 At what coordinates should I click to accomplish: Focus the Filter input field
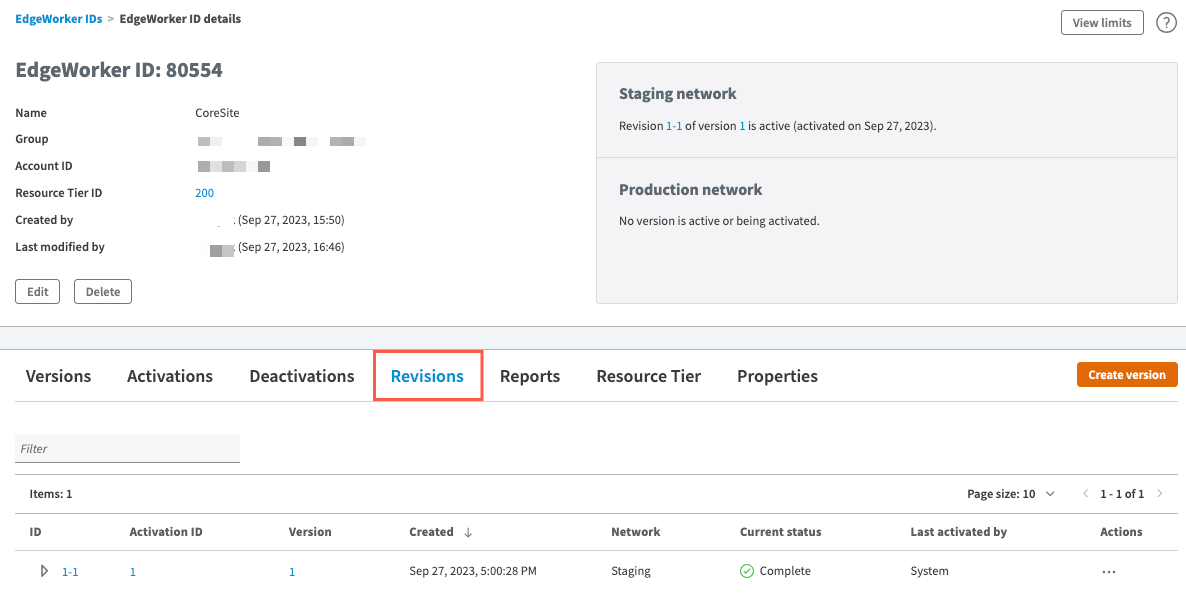tap(127, 449)
